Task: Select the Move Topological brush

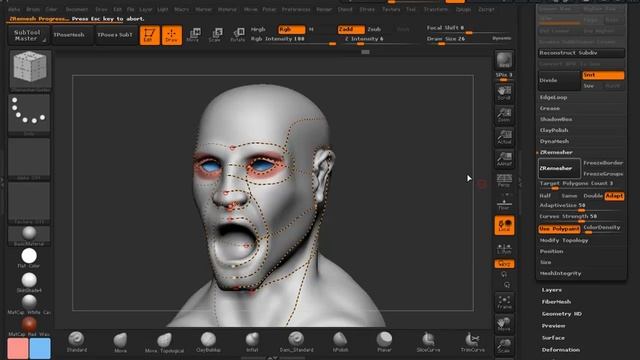Action: coord(164,342)
